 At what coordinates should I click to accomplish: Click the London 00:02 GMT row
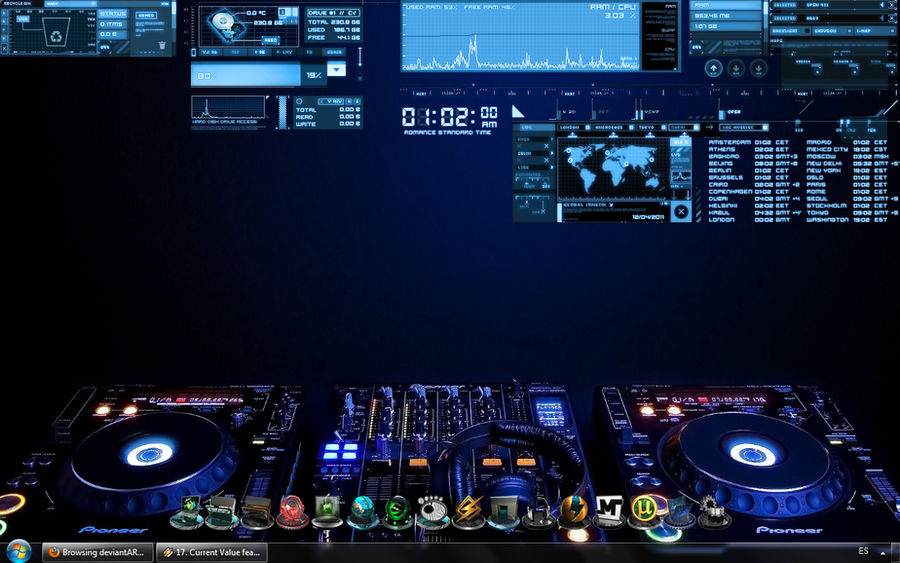click(748, 219)
